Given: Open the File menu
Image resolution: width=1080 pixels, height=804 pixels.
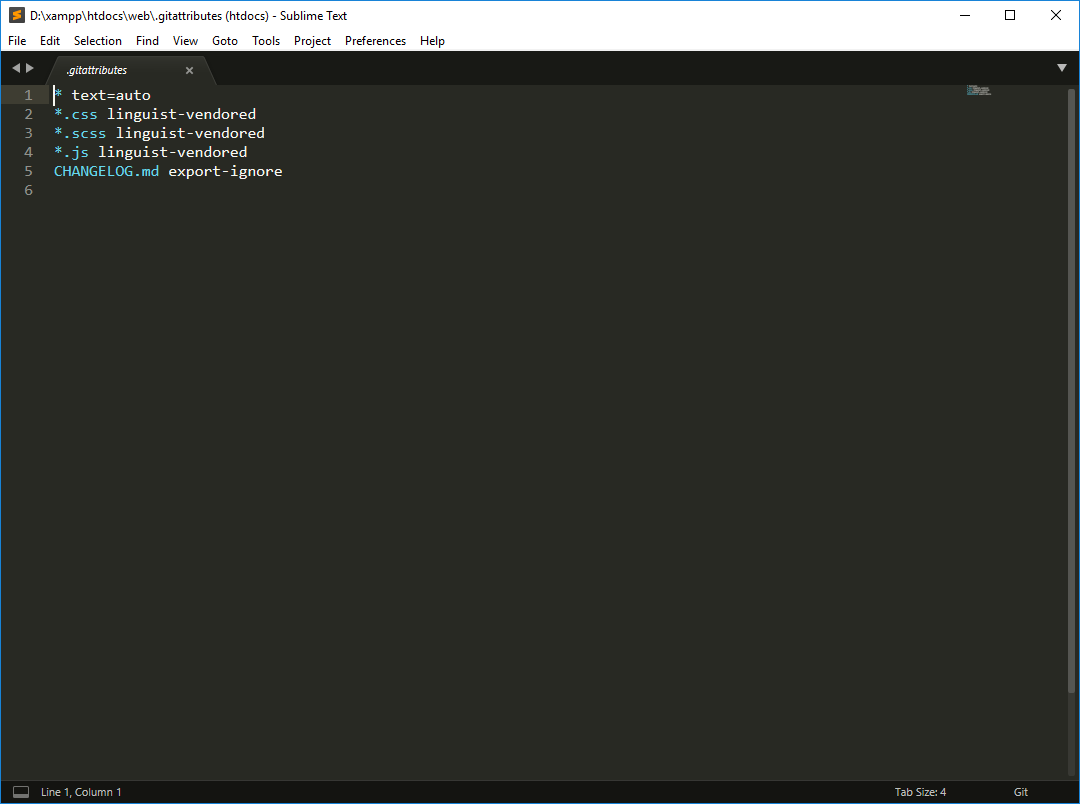Looking at the screenshot, I should point(17,41).
